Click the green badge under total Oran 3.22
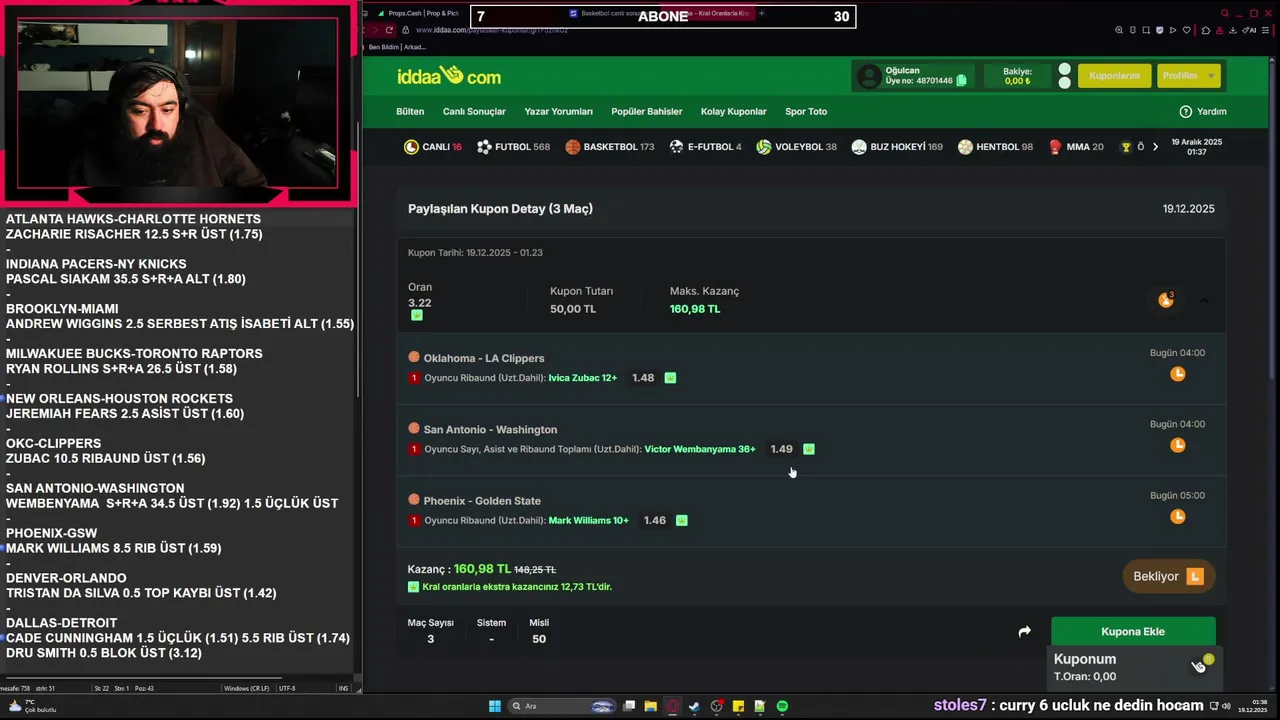The height and width of the screenshot is (720, 1280). (417, 315)
